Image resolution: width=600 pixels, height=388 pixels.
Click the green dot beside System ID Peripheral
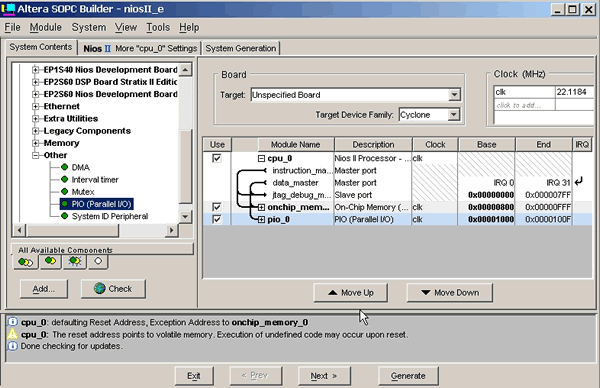pyautogui.click(x=64, y=216)
